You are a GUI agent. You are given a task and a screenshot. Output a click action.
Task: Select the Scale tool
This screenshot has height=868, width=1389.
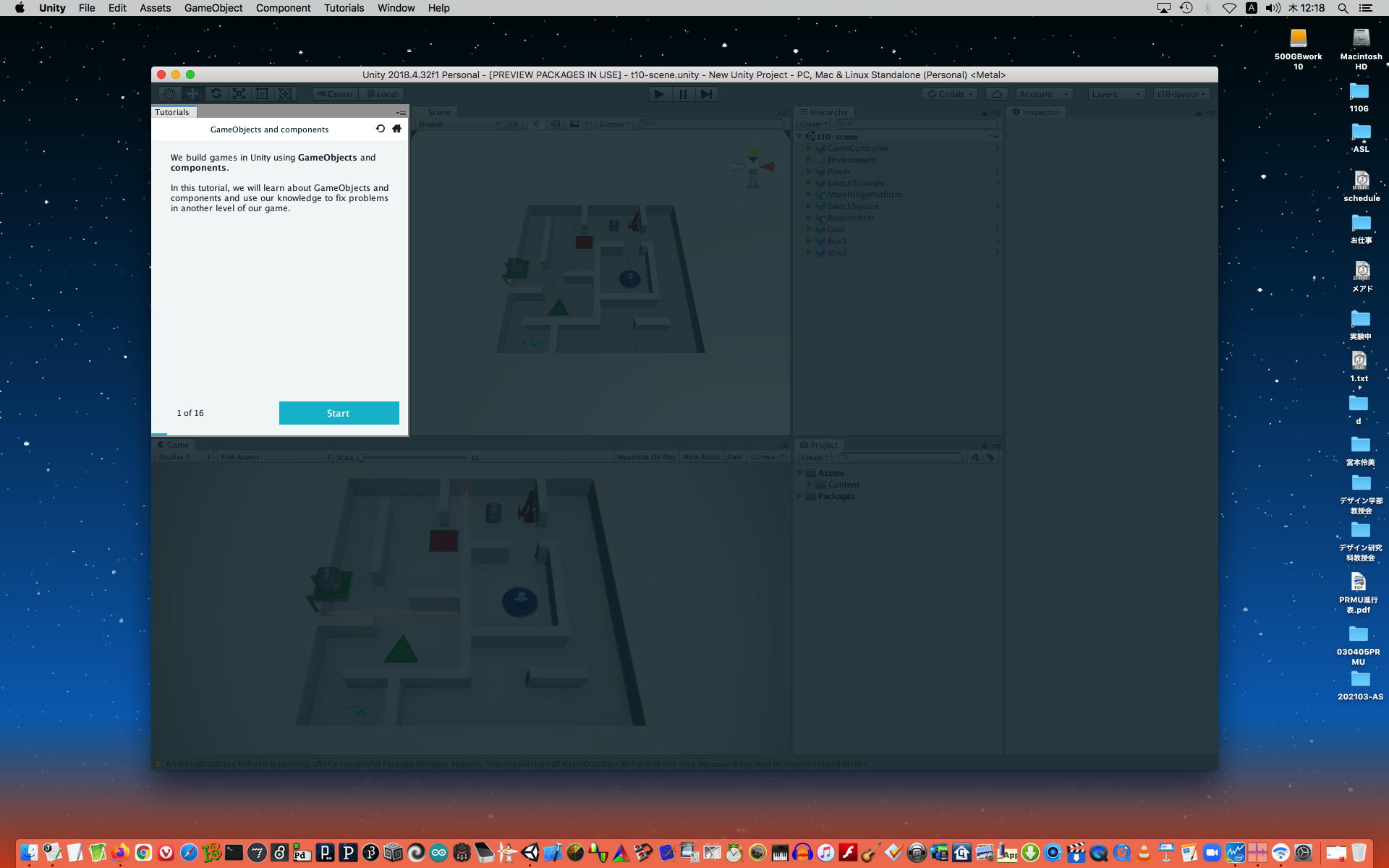pos(239,94)
